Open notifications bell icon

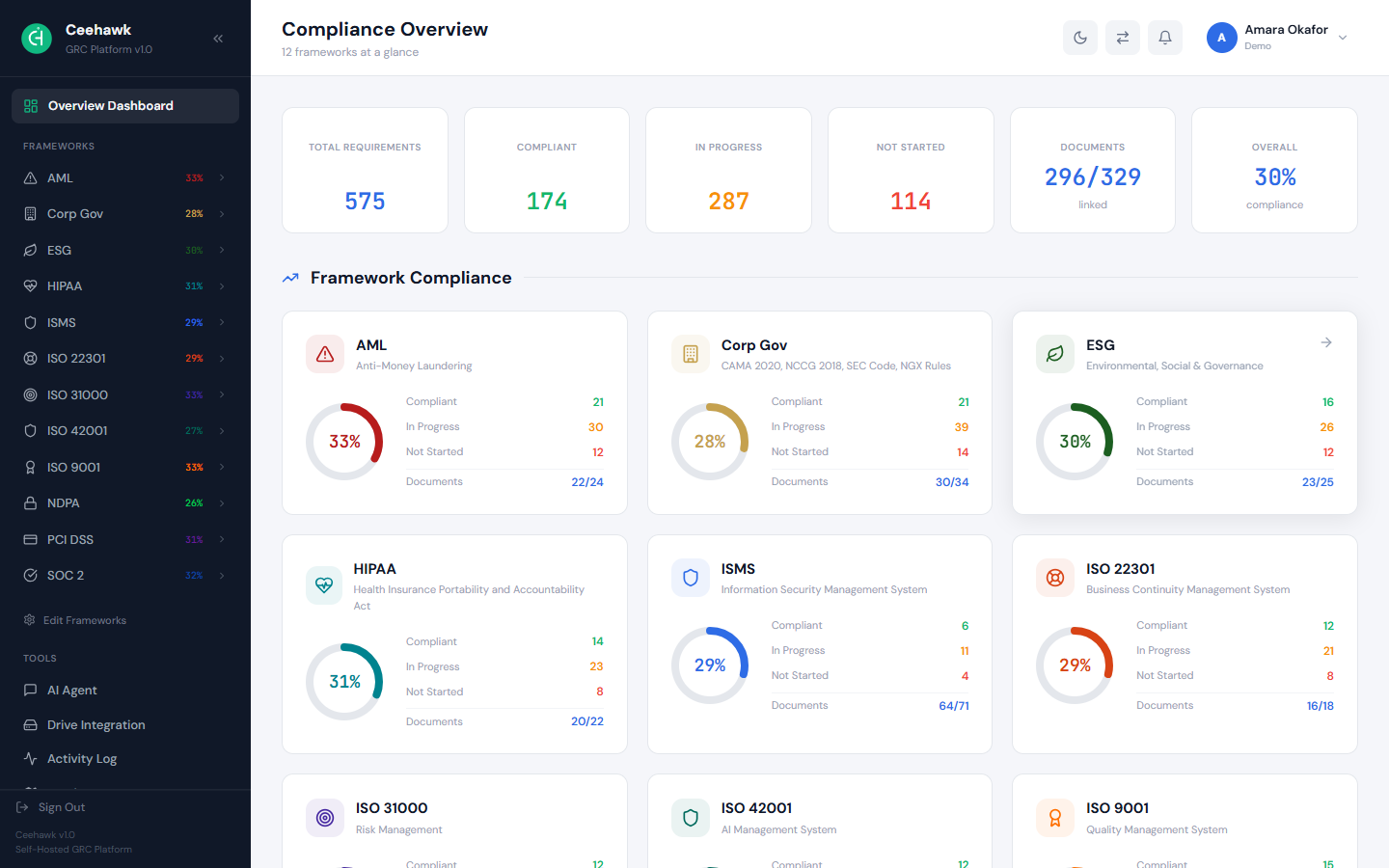1165,38
